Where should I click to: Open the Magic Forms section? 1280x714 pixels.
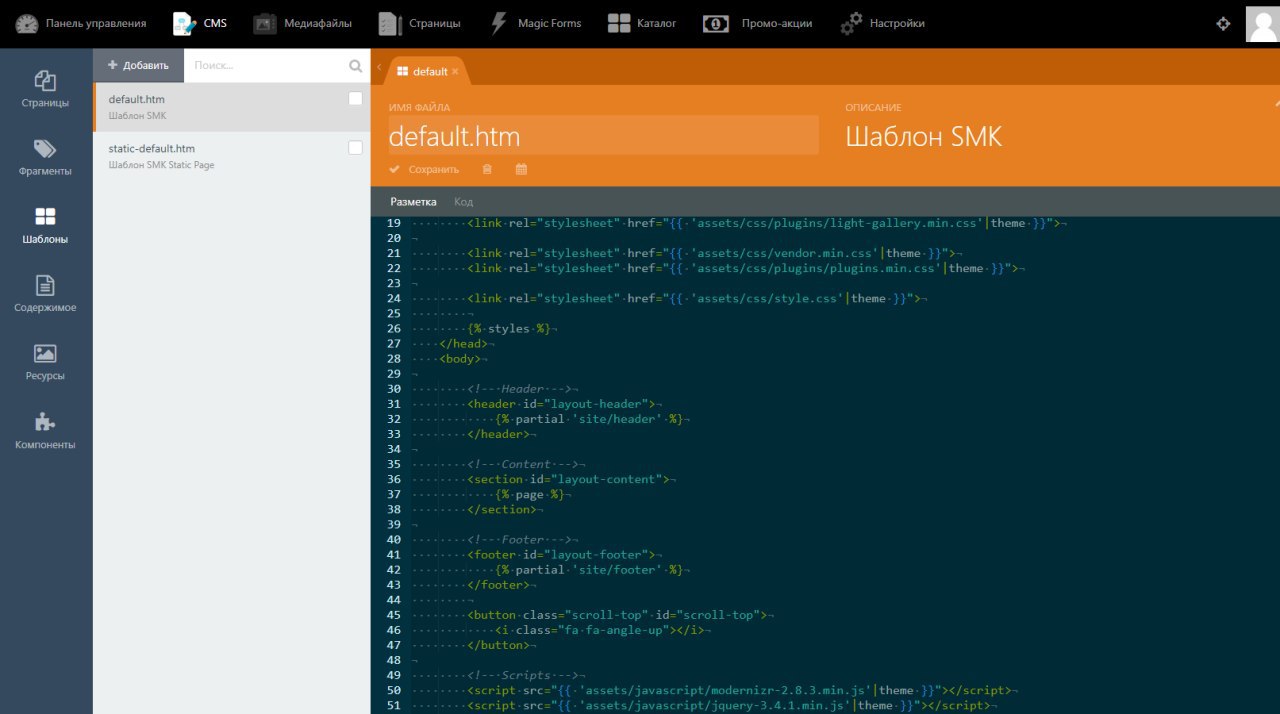click(x=535, y=23)
